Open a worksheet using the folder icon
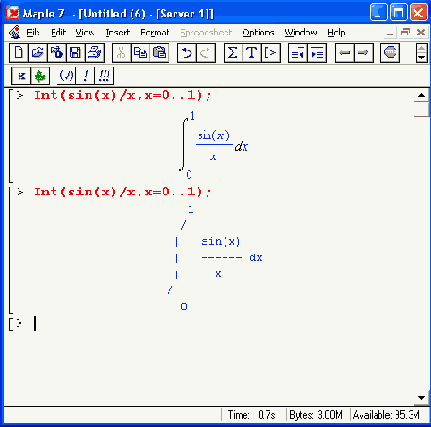 38,53
